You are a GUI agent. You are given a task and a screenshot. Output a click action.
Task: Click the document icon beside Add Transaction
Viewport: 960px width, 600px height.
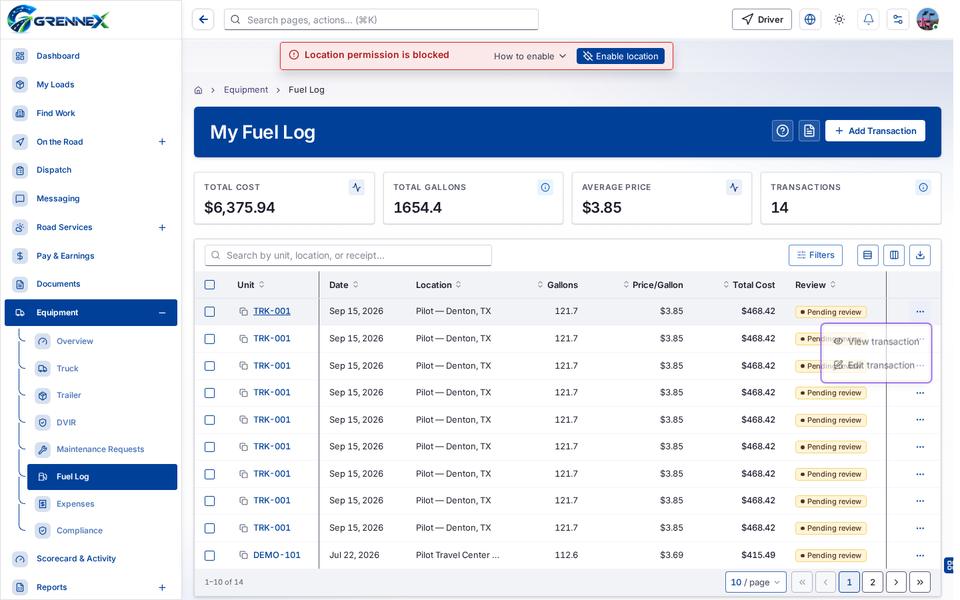point(809,131)
